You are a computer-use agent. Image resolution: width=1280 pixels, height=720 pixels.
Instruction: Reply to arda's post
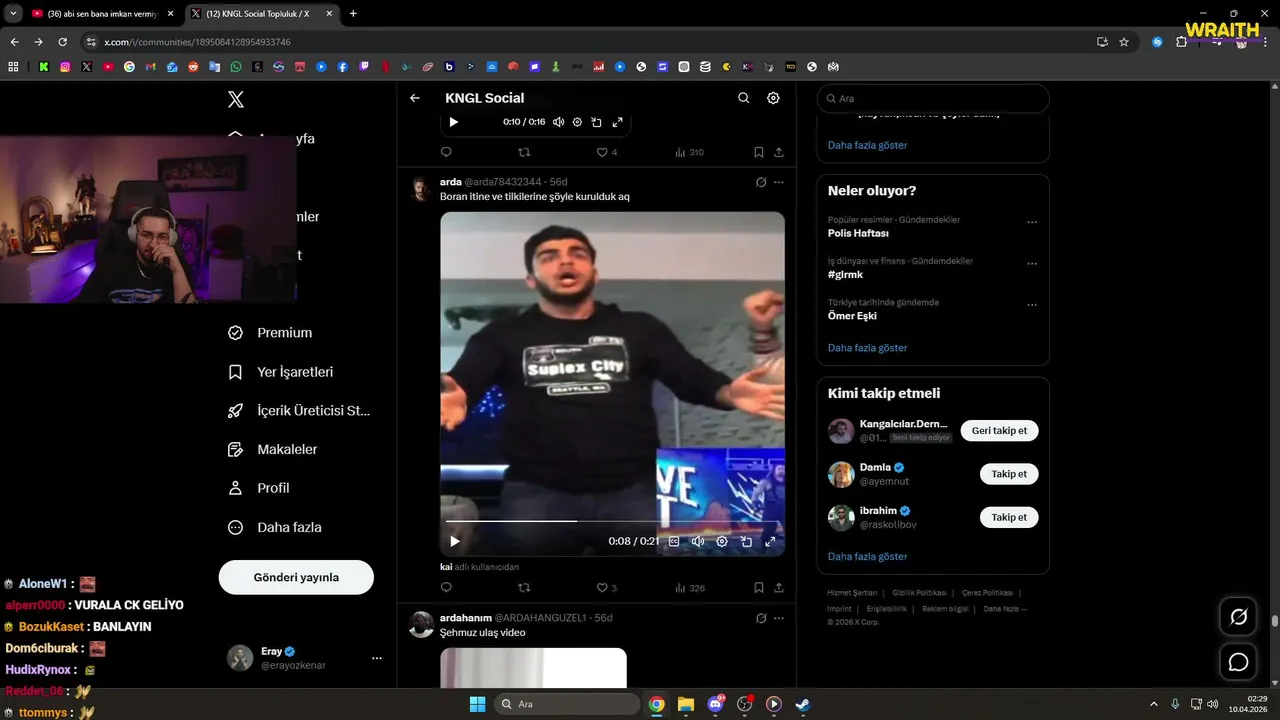(x=446, y=588)
